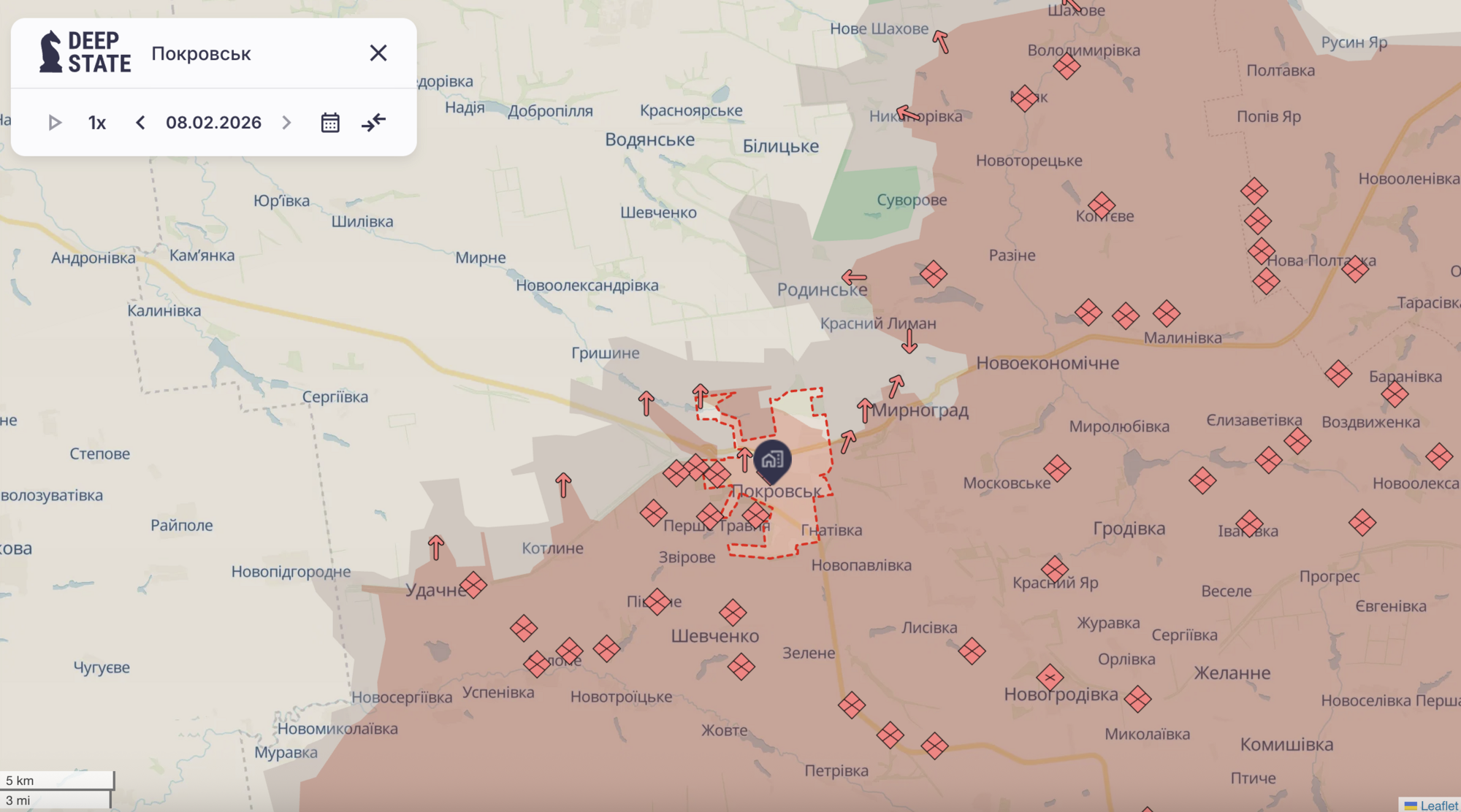Close the Покровськ panel
Viewport: 1461px width, 812px height.
[x=378, y=53]
